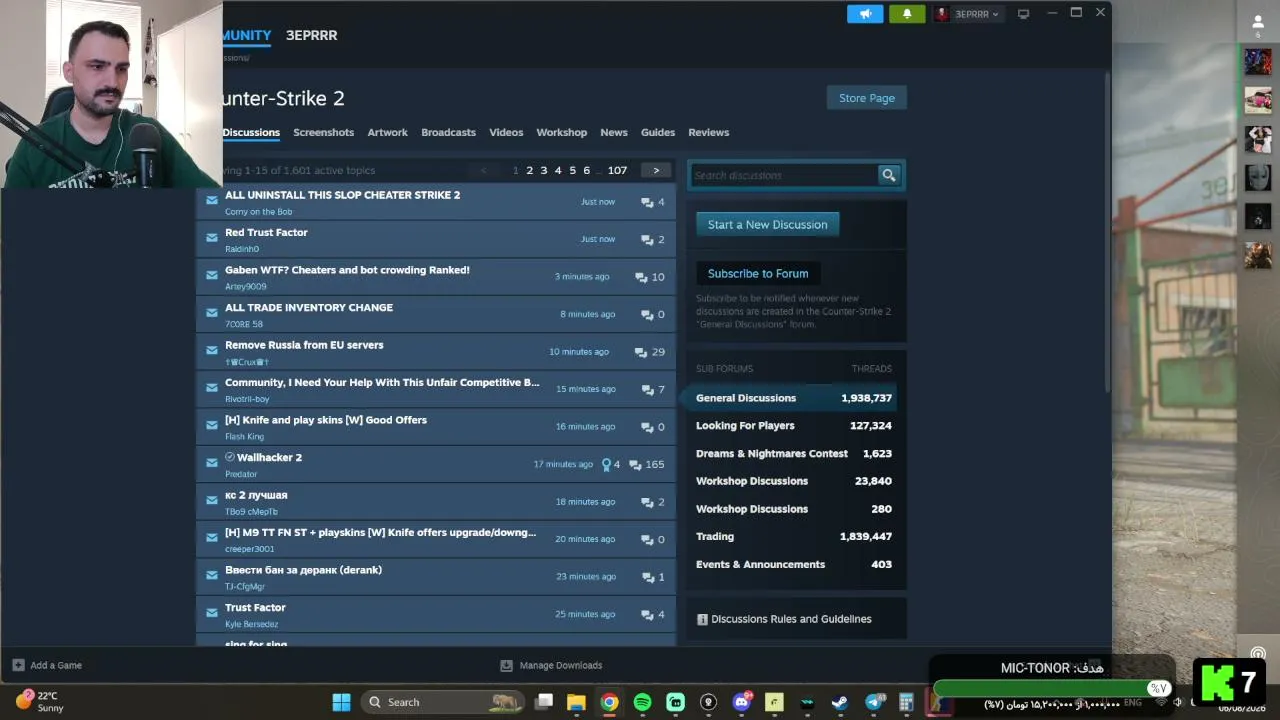The height and width of the screenshot is (720, 1280).
Task: Click the Steam page vertical scrollbar
Action: click(1107, 230)
